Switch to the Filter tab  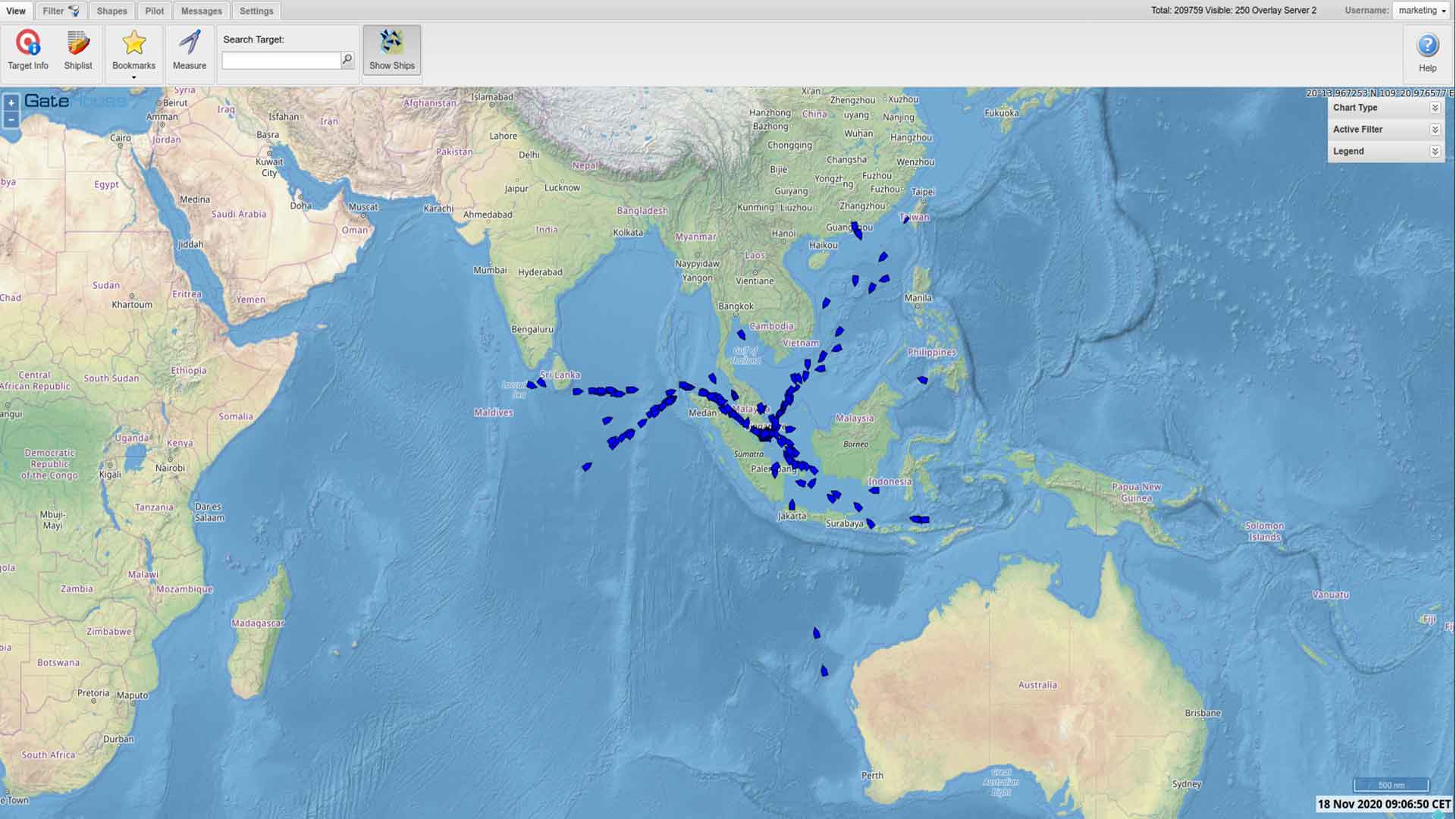[x=60, y=11]
